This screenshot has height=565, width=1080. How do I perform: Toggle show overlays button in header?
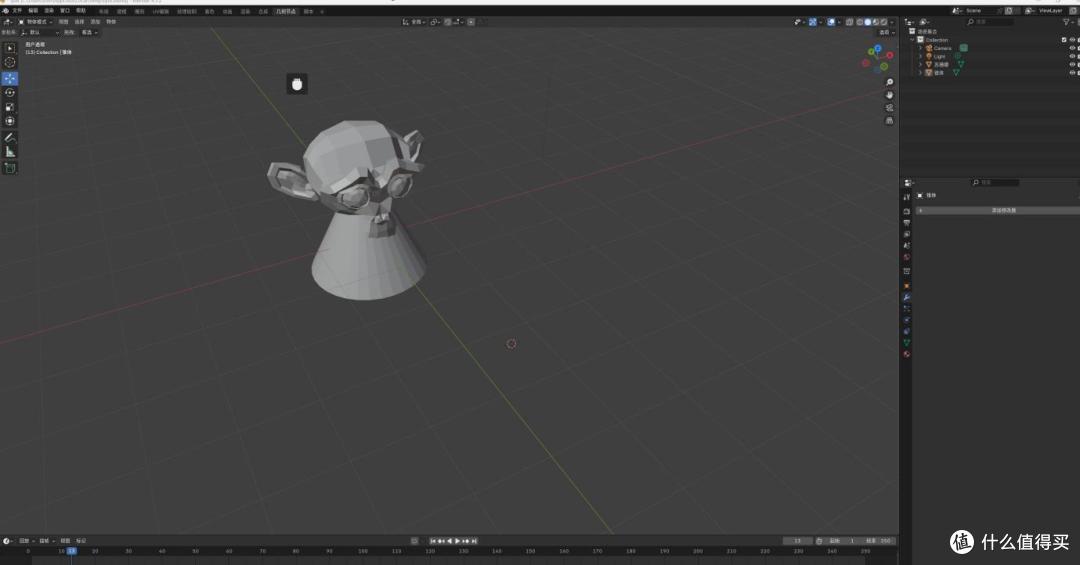pyautogui.click(x=831, y=22)
